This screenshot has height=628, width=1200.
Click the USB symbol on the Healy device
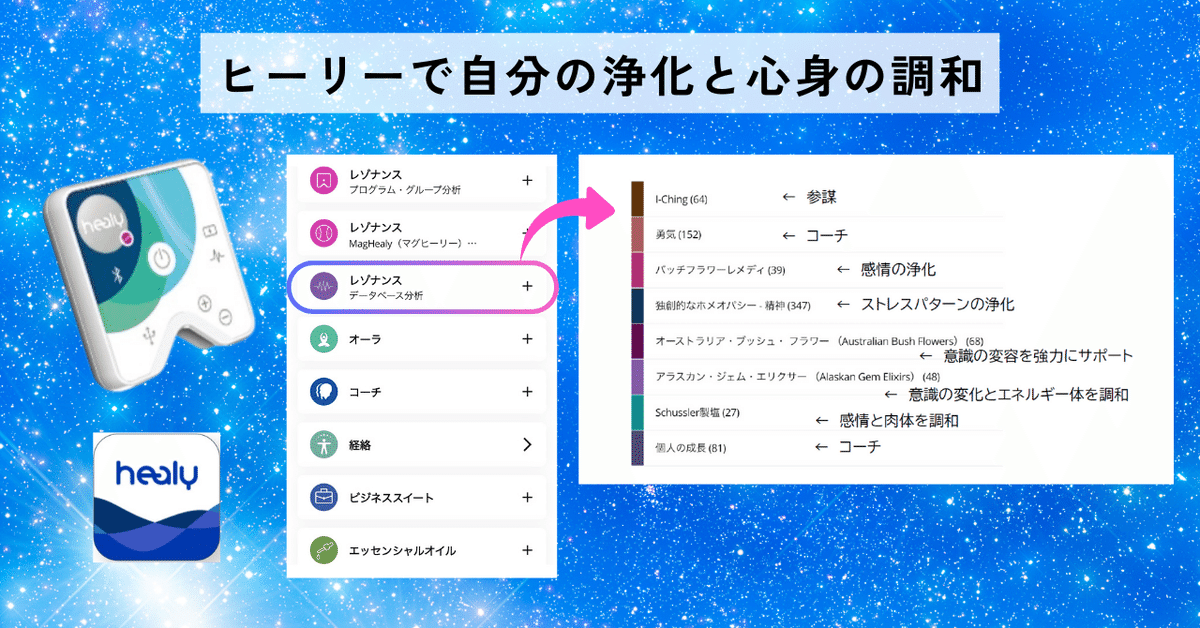pyautogui.click(x=148, y=337)
